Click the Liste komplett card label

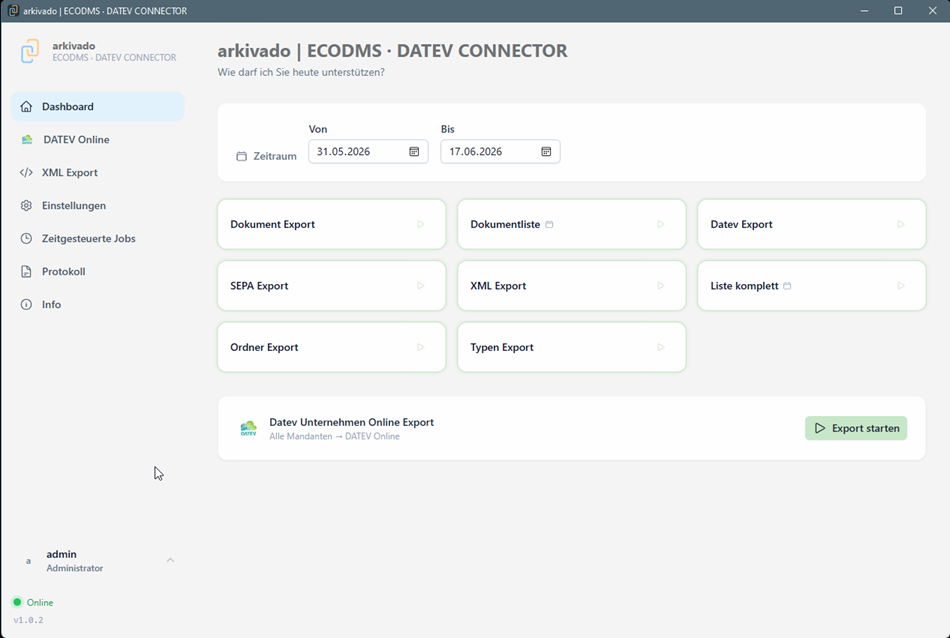744,286
